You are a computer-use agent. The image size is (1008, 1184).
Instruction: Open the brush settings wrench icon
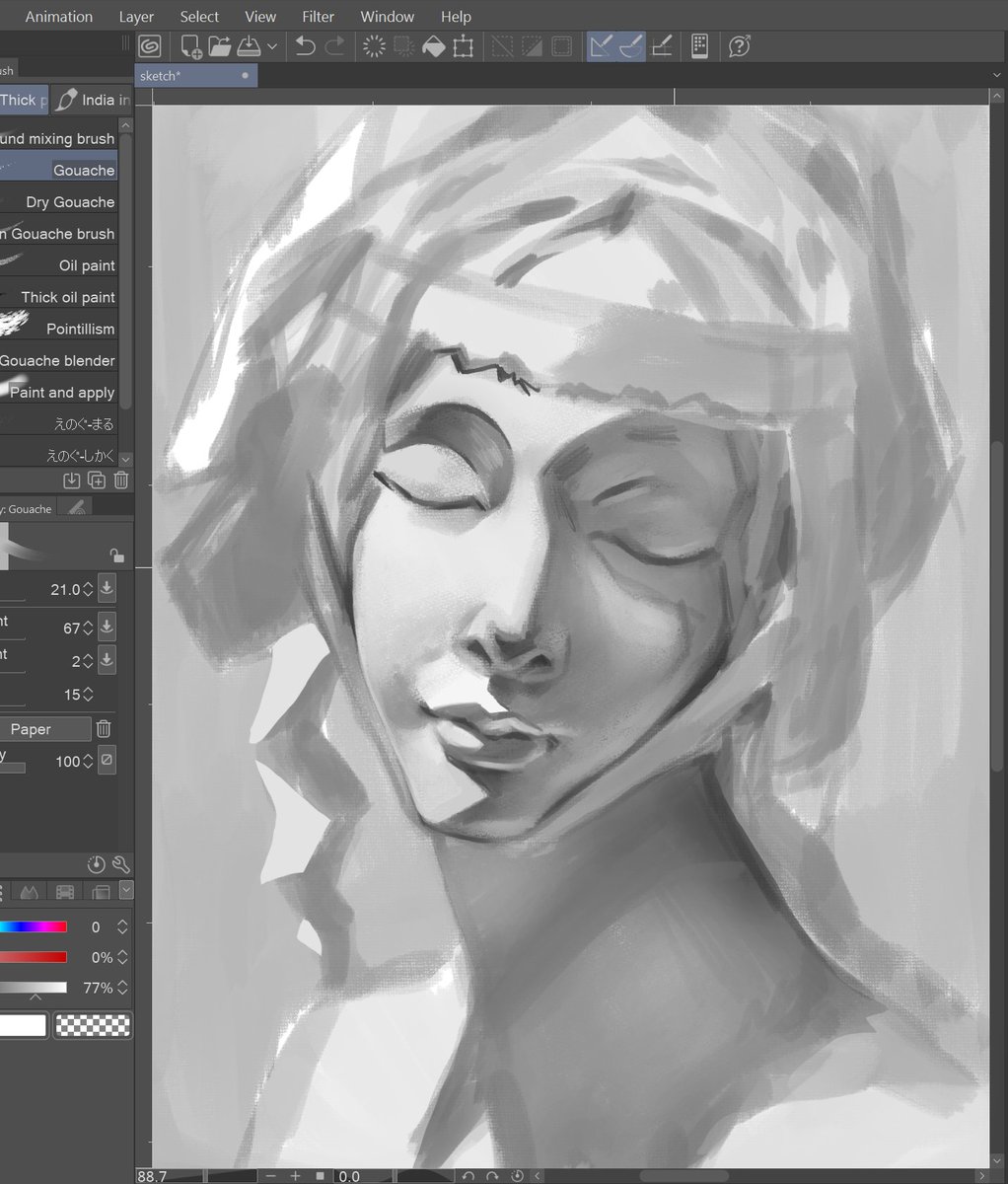[x=121, y=864]
